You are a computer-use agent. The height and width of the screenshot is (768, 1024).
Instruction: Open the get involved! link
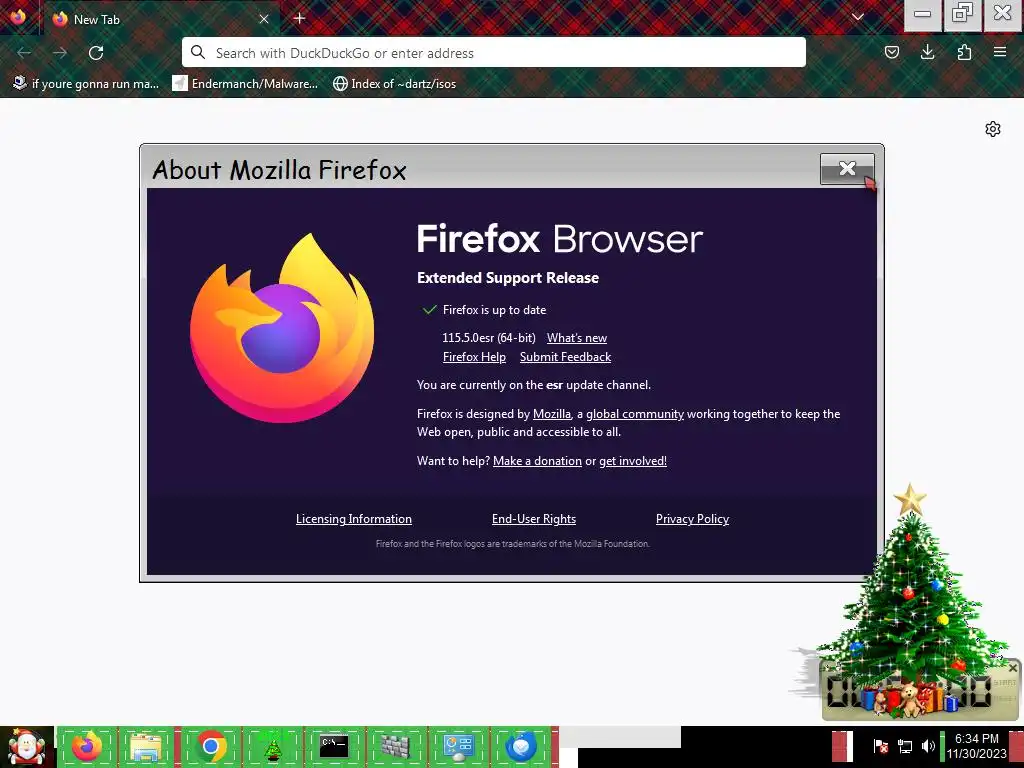(x=633, y=460)
